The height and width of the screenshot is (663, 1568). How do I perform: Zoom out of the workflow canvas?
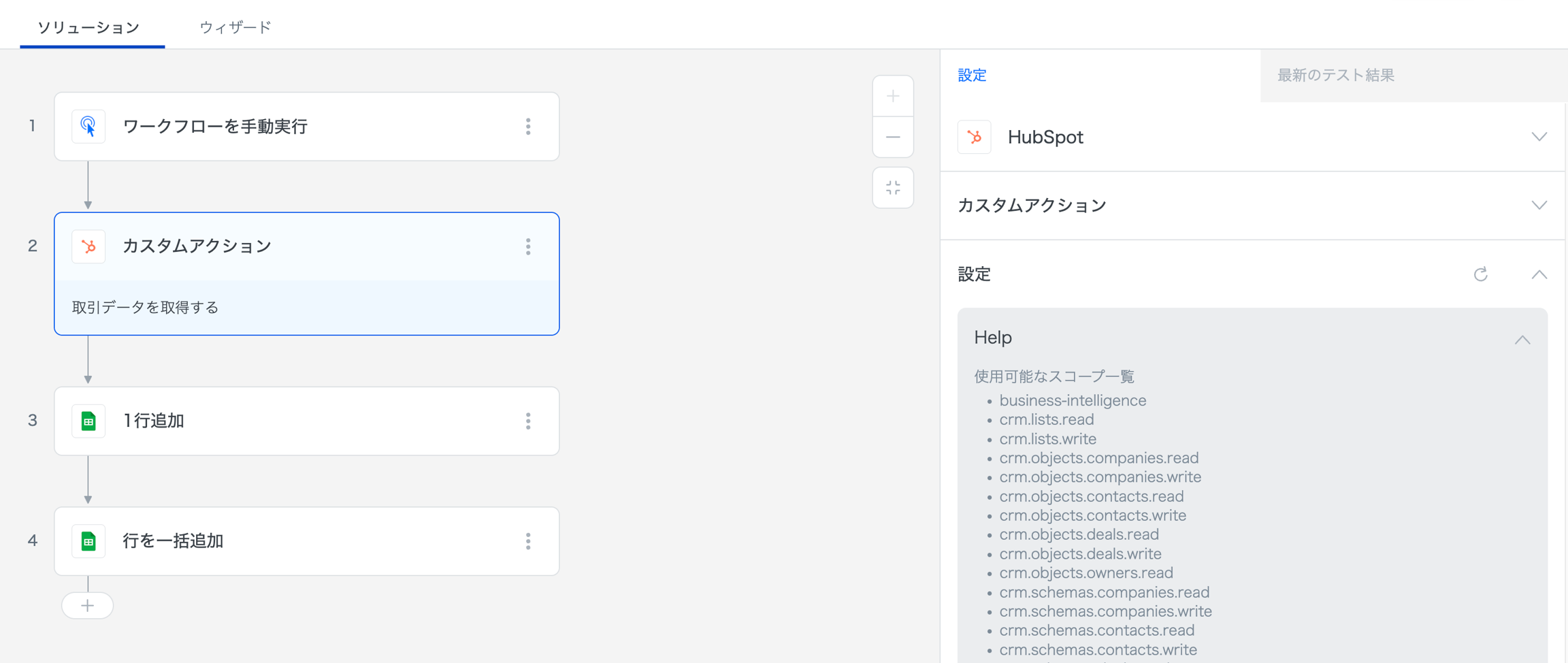(893, 138)
